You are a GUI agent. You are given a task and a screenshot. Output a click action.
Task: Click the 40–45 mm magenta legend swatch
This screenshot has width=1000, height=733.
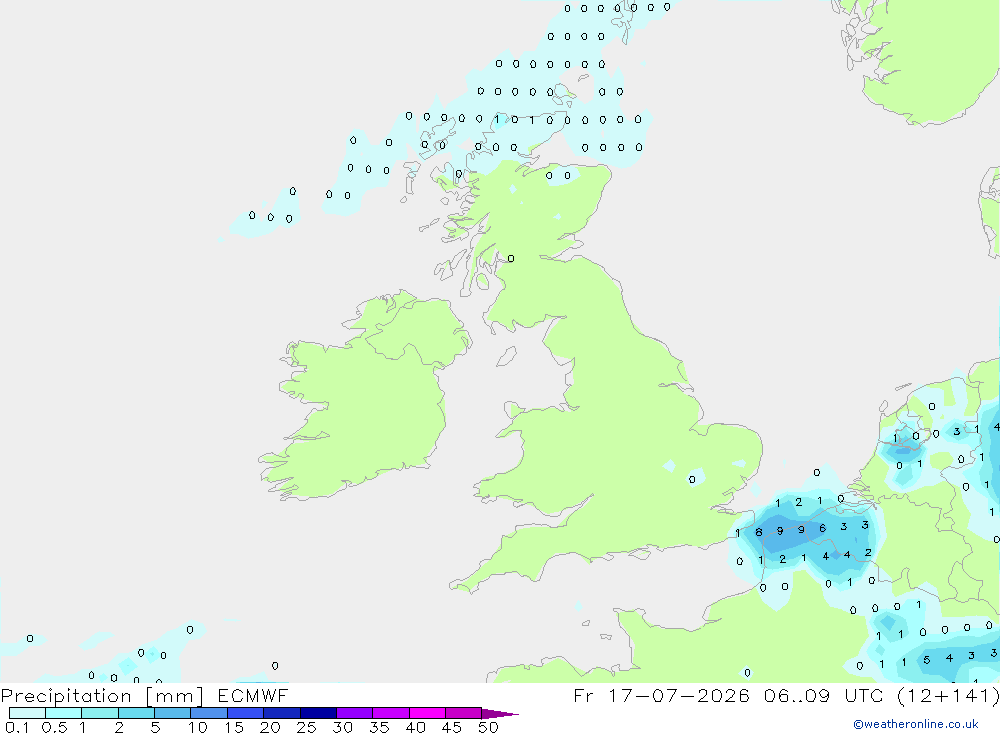[427, 713]
